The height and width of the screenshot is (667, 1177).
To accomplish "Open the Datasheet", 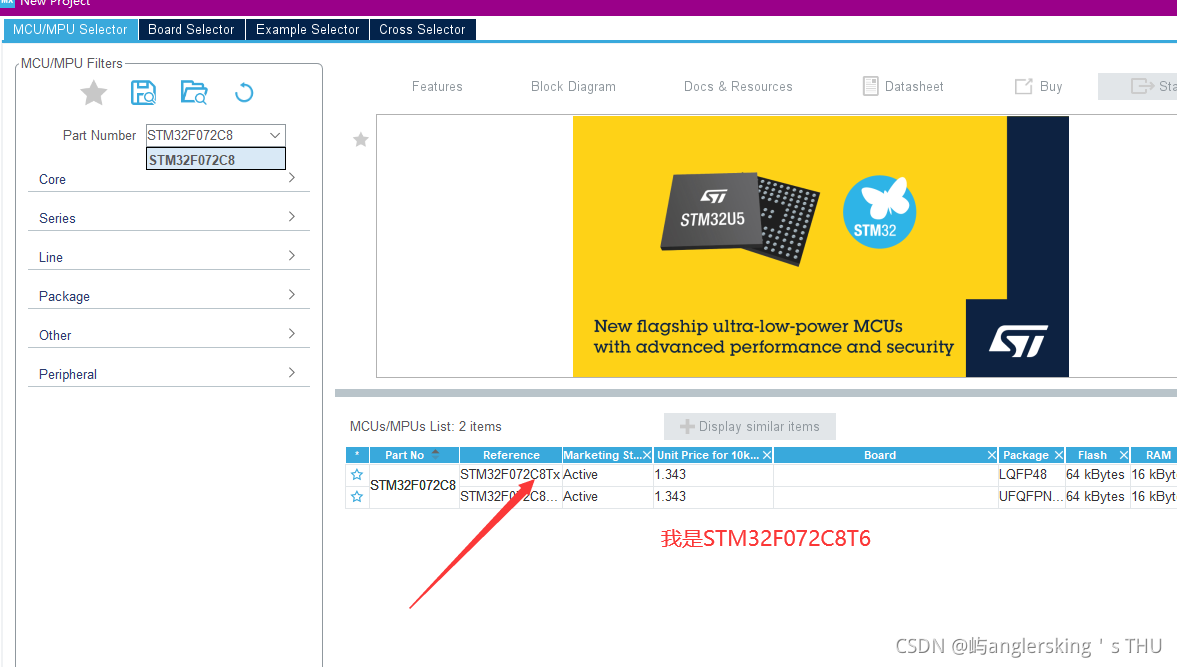I will (903, 86).
